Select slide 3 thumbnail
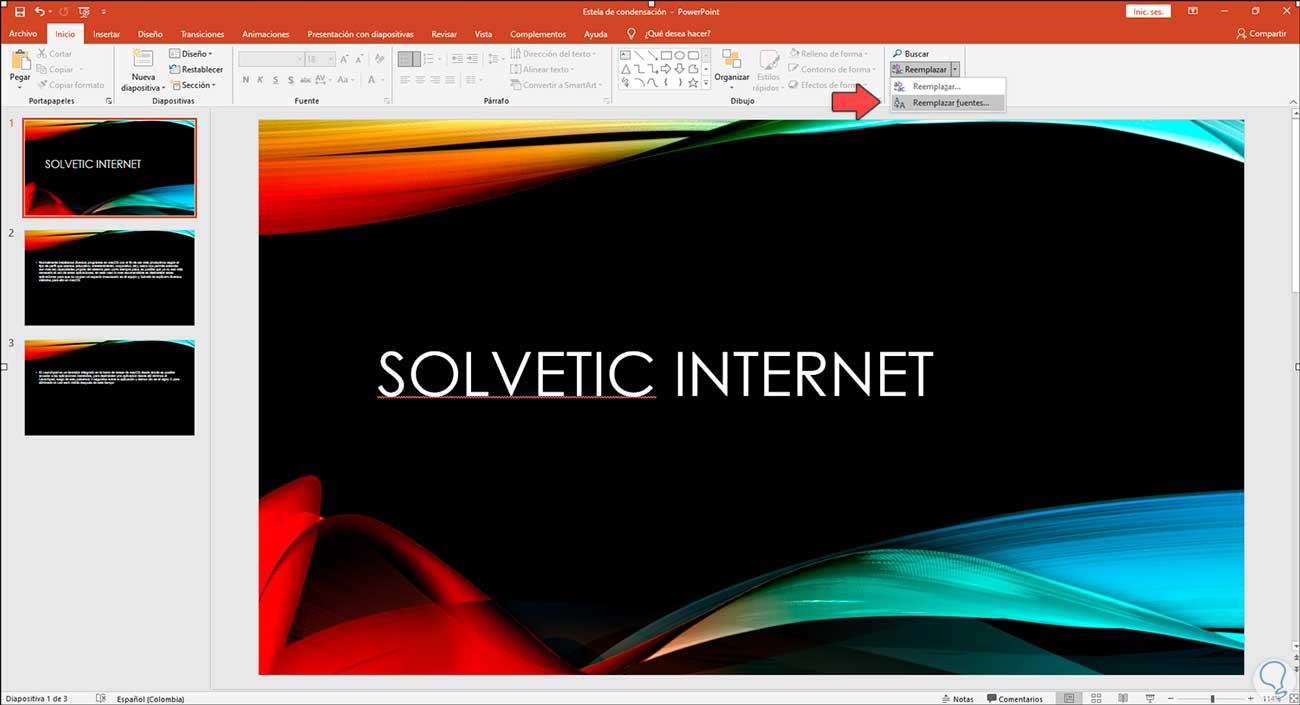Viewport: 1300px width, 705px height. tap(110, 388)
